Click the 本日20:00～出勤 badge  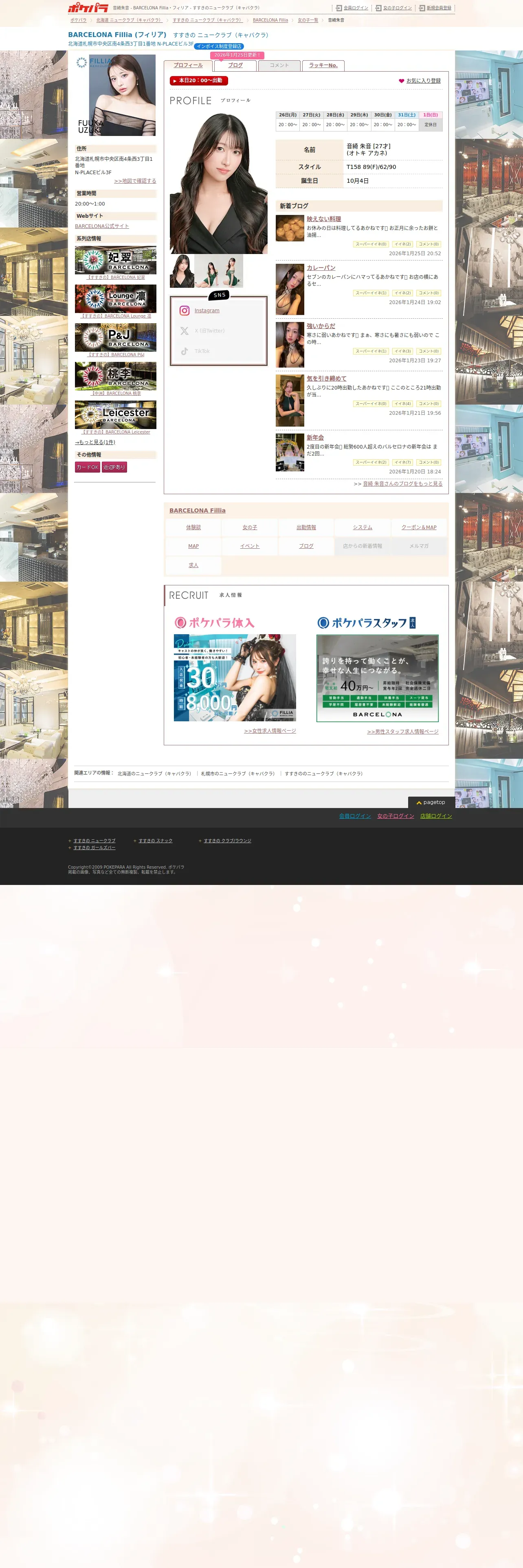coord(199,80)
